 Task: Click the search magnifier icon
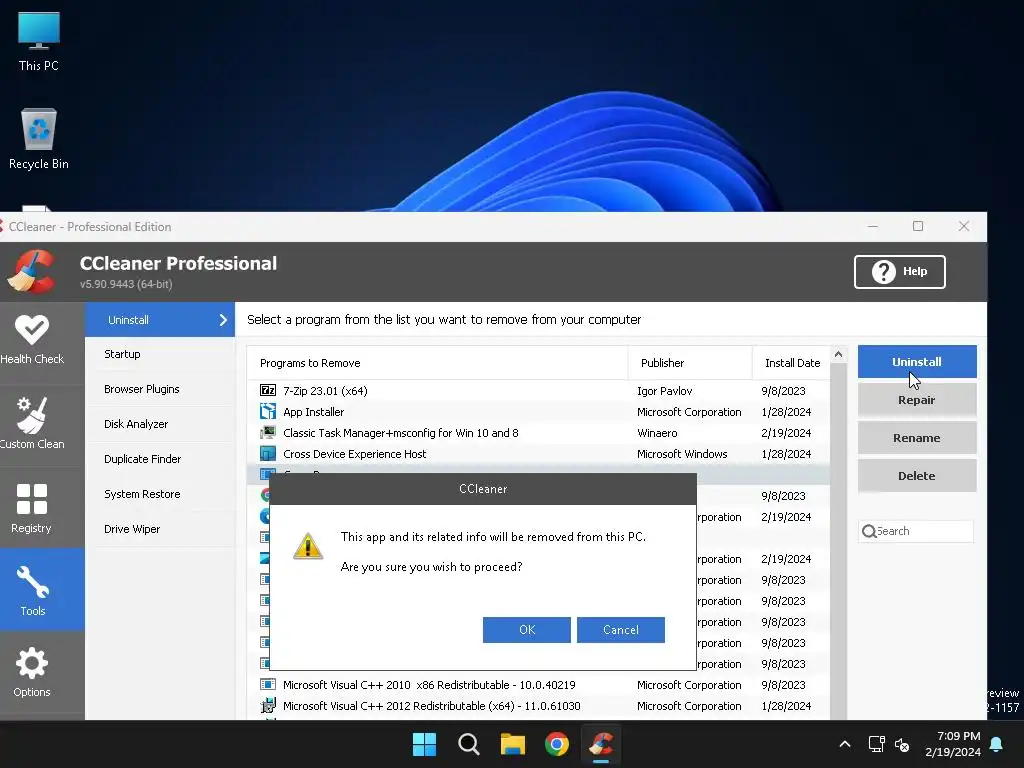click(869, 531)
